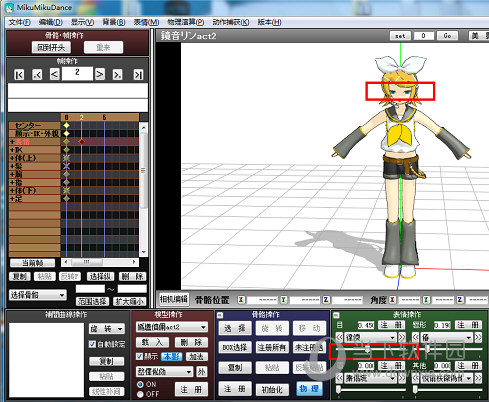Image resolution: width=489 pixels, height=402 pixels.
Task: Click the MikuMikuDance title bar app icon
Action: [10, 7]
